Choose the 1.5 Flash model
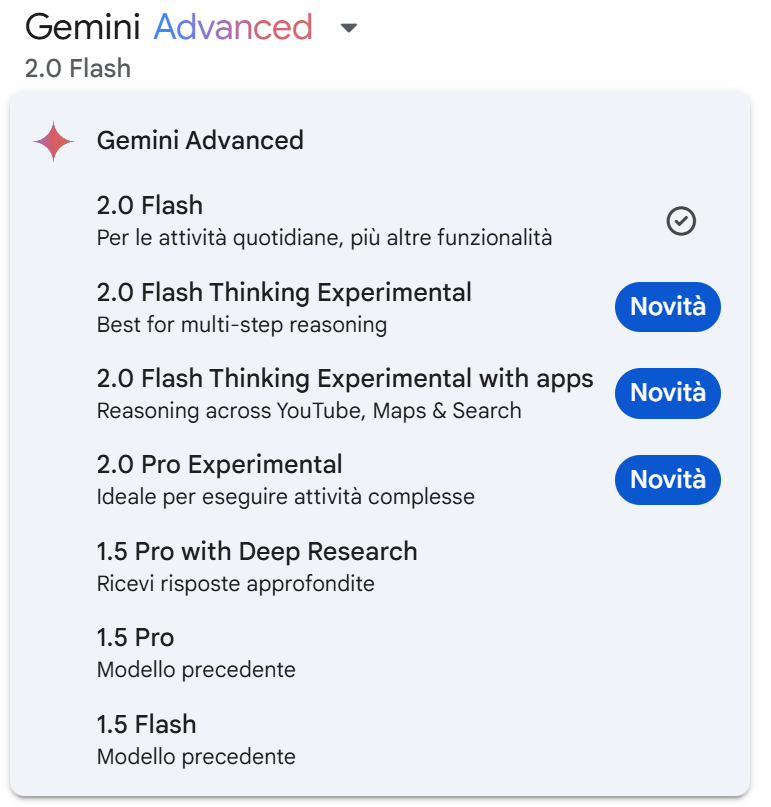 point(380,740)
